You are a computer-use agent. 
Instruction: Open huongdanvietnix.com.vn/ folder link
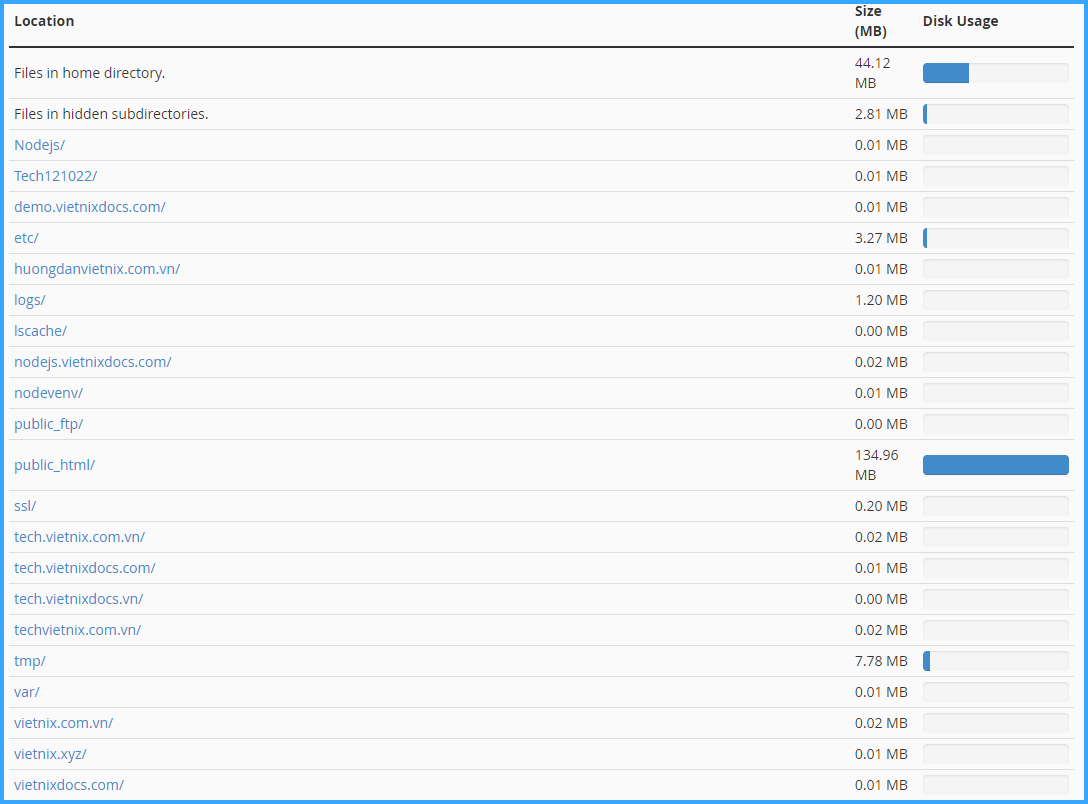(97, 269)
